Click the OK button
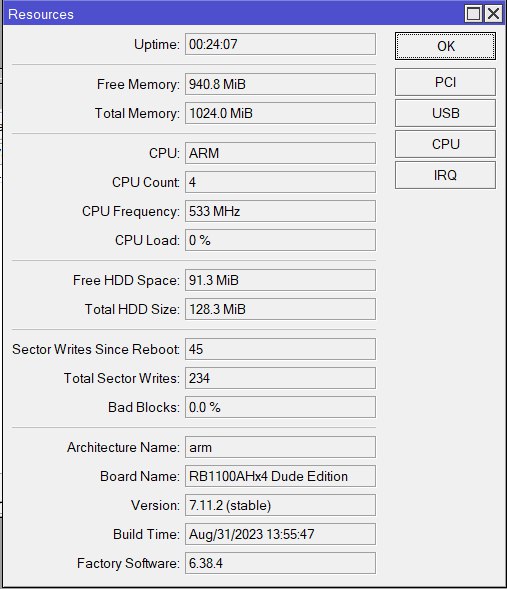This screenshot has width=507, height=589. point(445,46)
